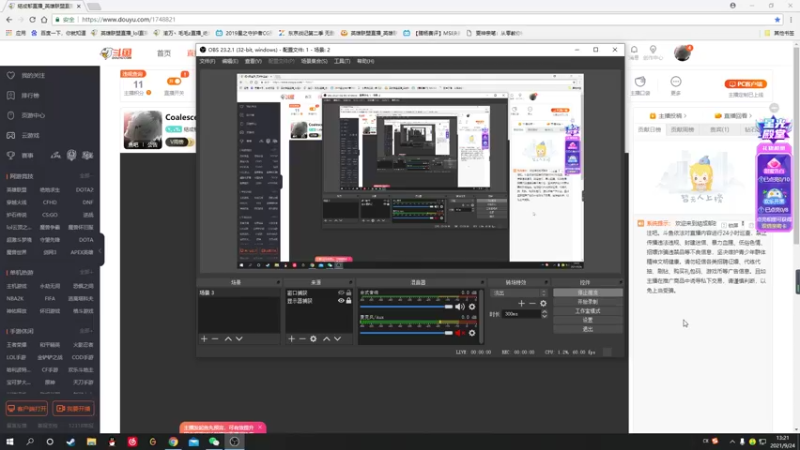Adjust desktop audio volume slider

(406, 307)
